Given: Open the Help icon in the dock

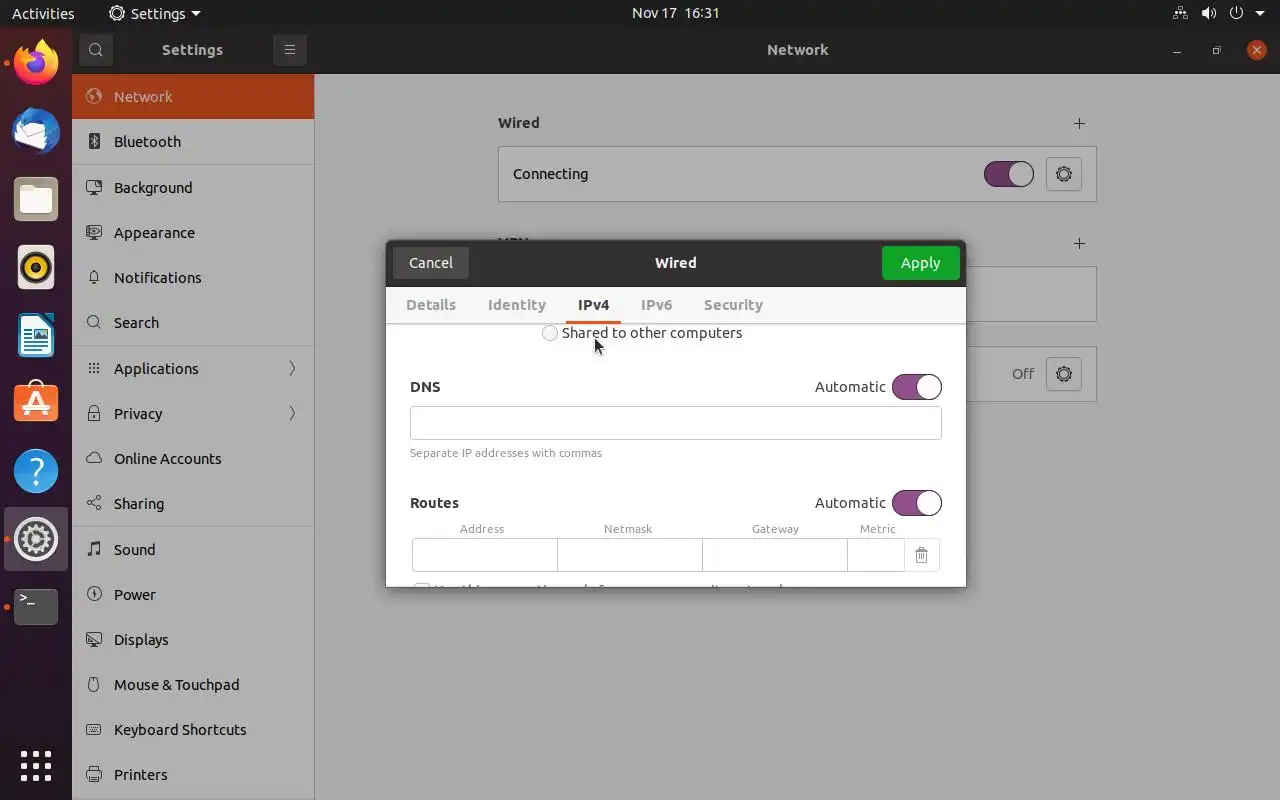Looking at the screenshot, I should [x=36, y=471].
